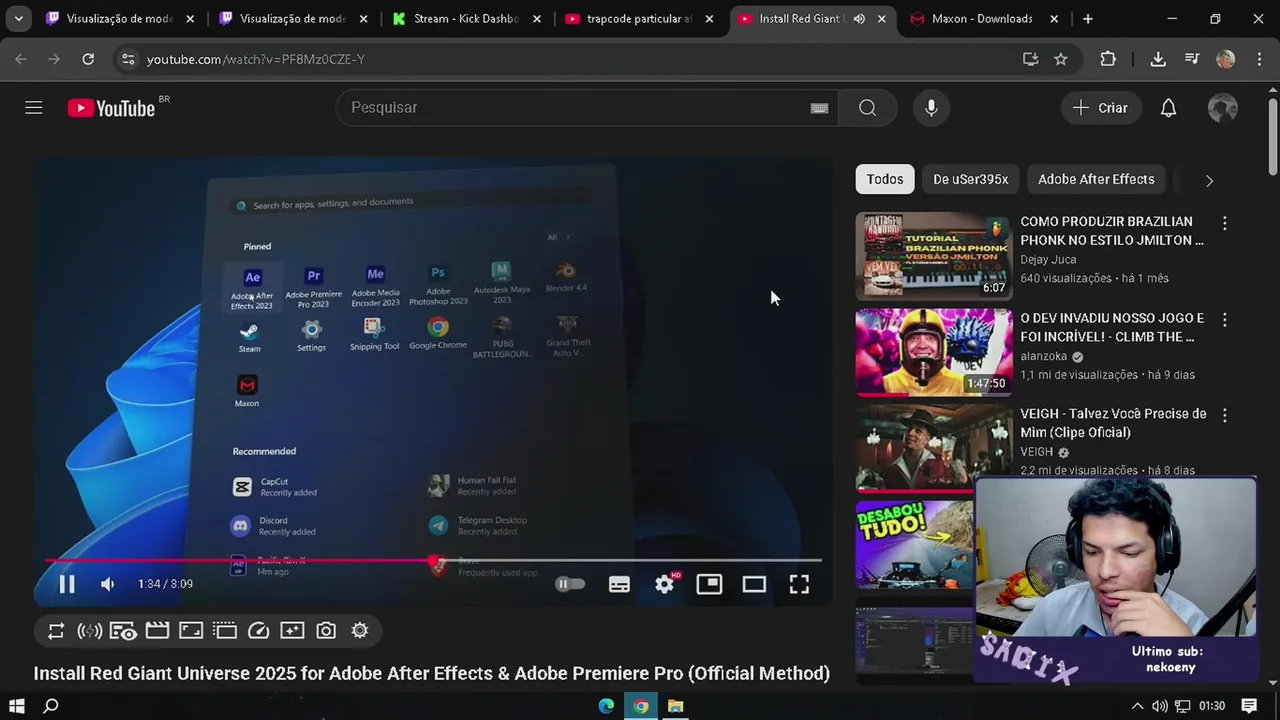
Task: Open a new browser tab
Action: [1088, 19]
